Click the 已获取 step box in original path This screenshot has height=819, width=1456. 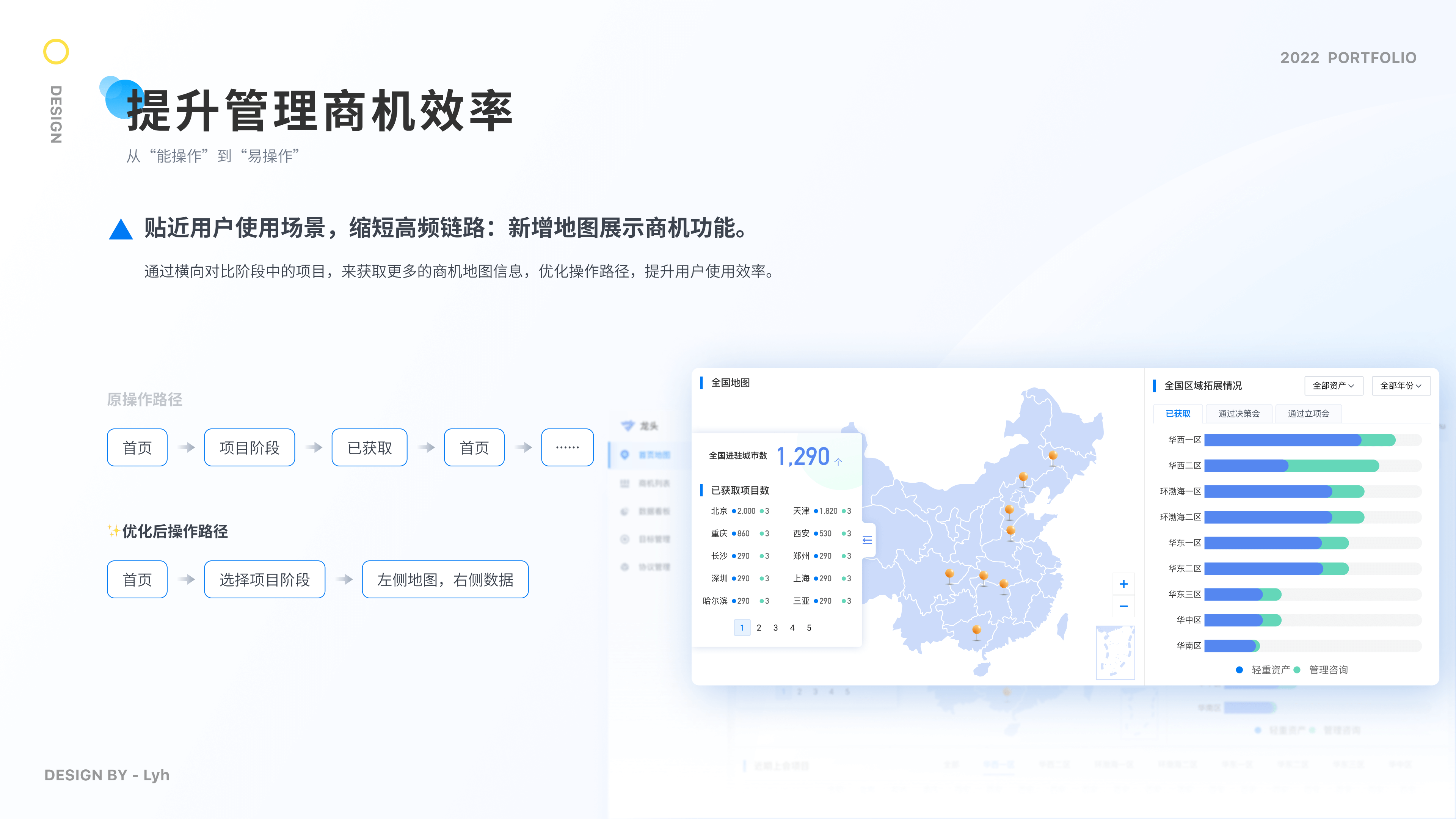tap(369, 448)
